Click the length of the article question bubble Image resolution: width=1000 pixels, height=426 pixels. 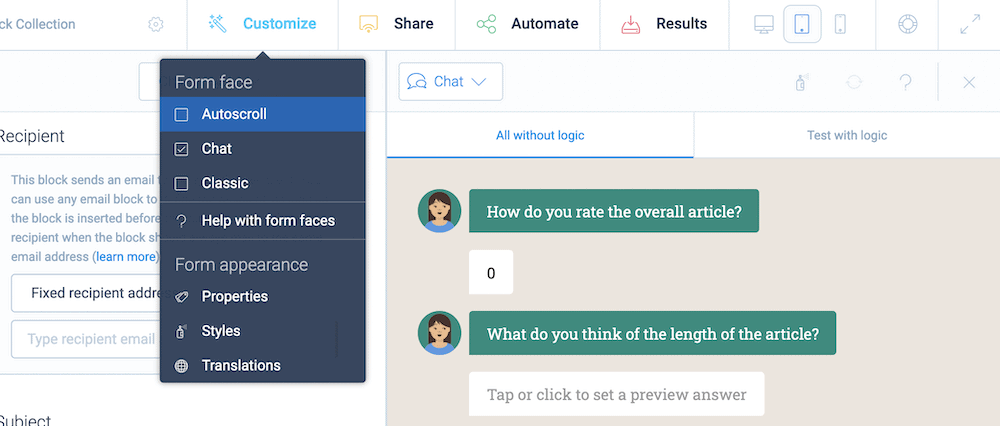(652, 333)
